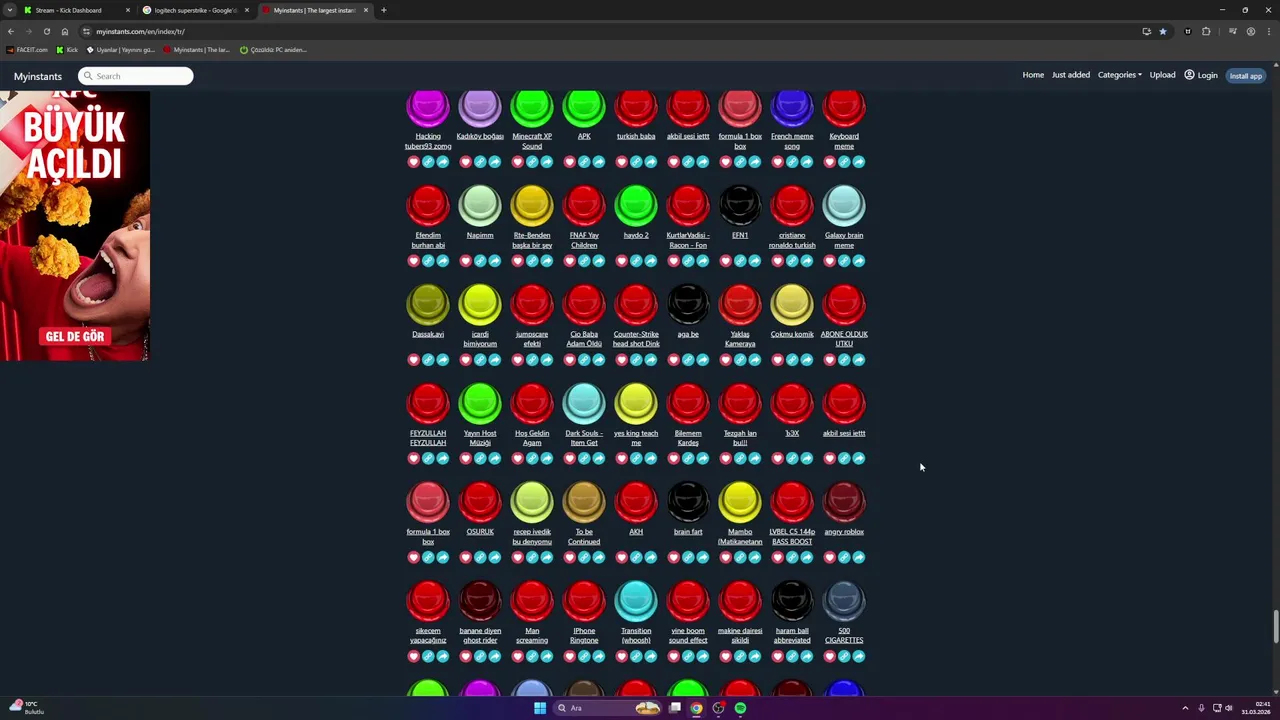Reload the page with refresh icon

(46, 31)
